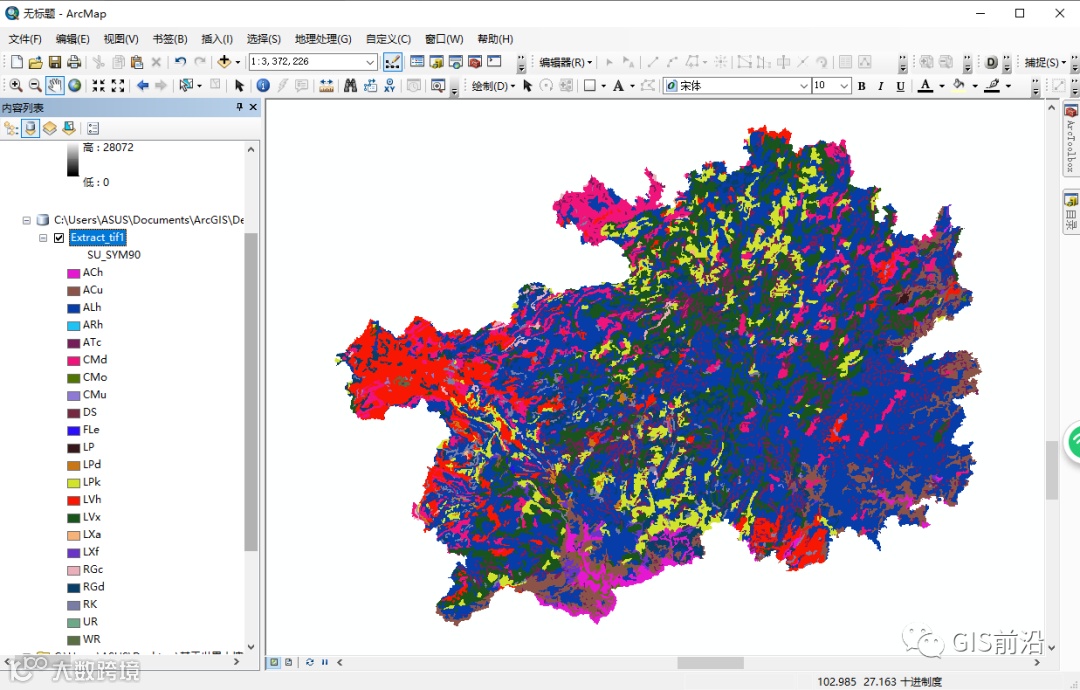Toggle italic text formatting
Screen dimensions: 1080x690
881,86
